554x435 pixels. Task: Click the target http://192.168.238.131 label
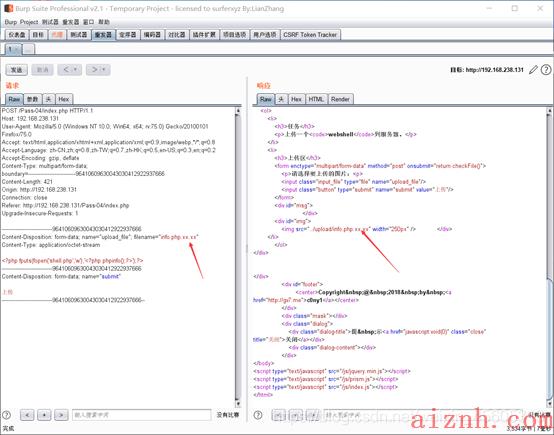pos(487,70)
